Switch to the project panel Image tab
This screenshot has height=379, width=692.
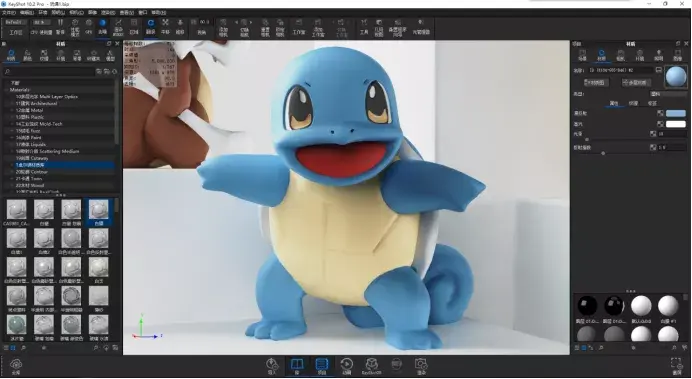click(677, 55)
